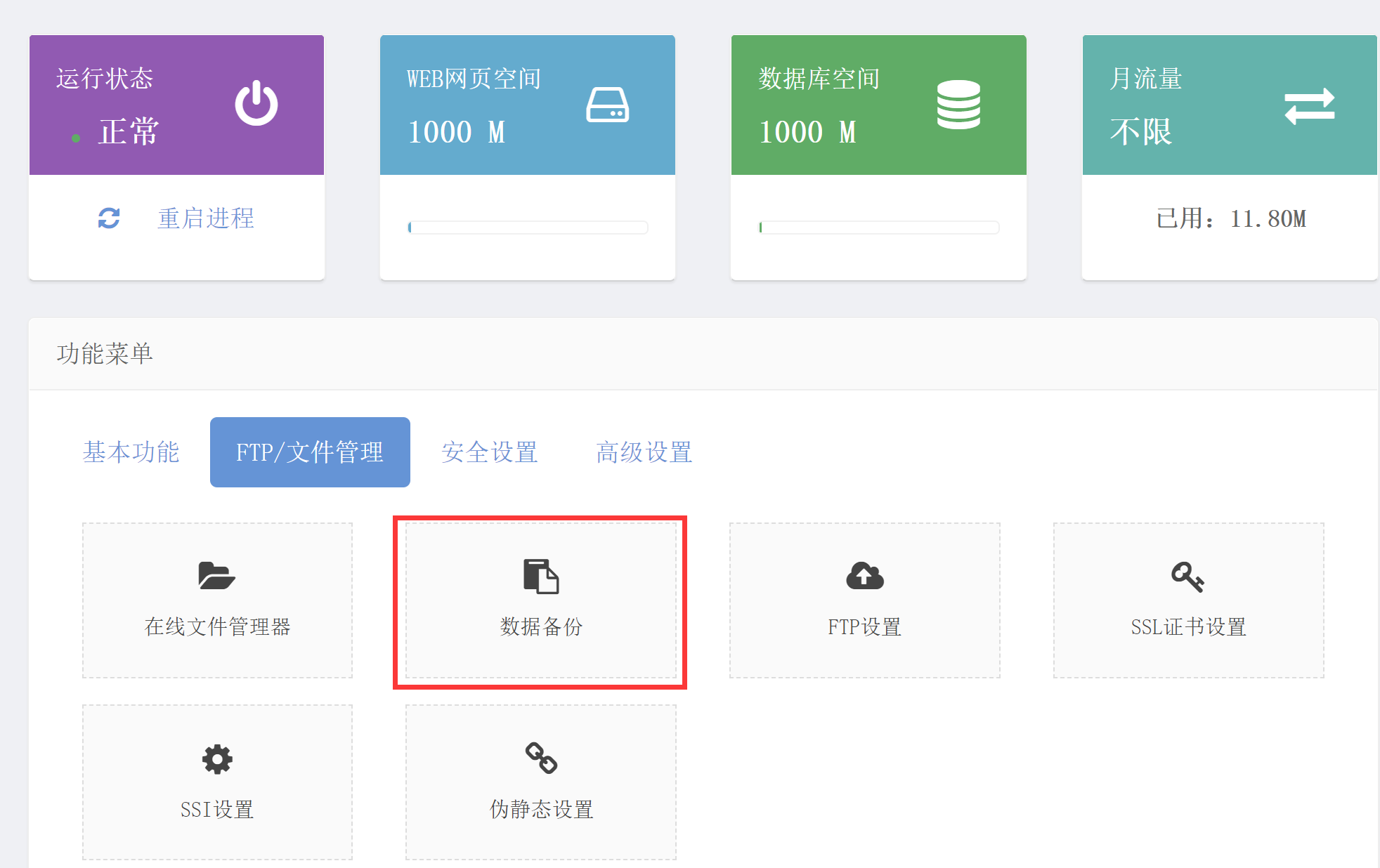Open the 数据备份 function
Viewport: 1380px width, 868px height.
click(541, 600)
